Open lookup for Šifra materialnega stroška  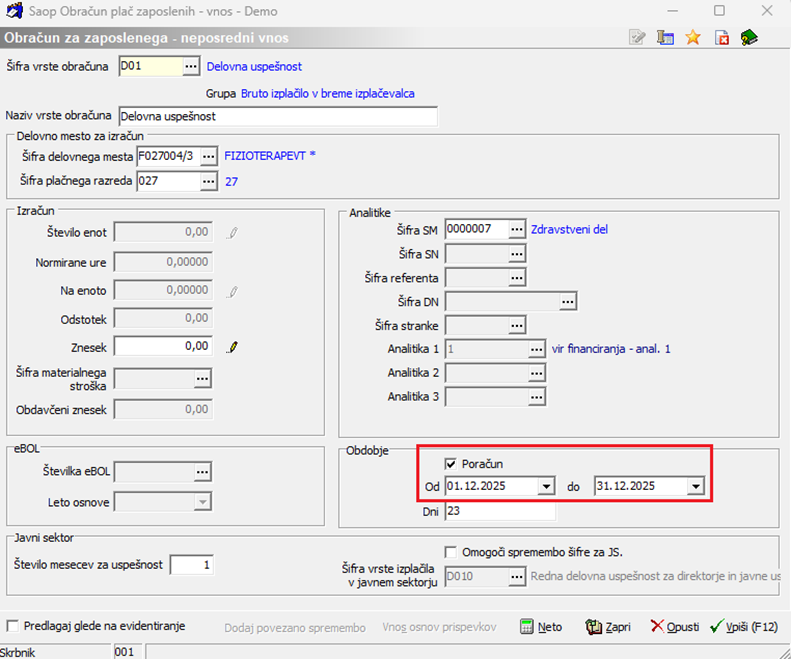click(x=202, y=378)
